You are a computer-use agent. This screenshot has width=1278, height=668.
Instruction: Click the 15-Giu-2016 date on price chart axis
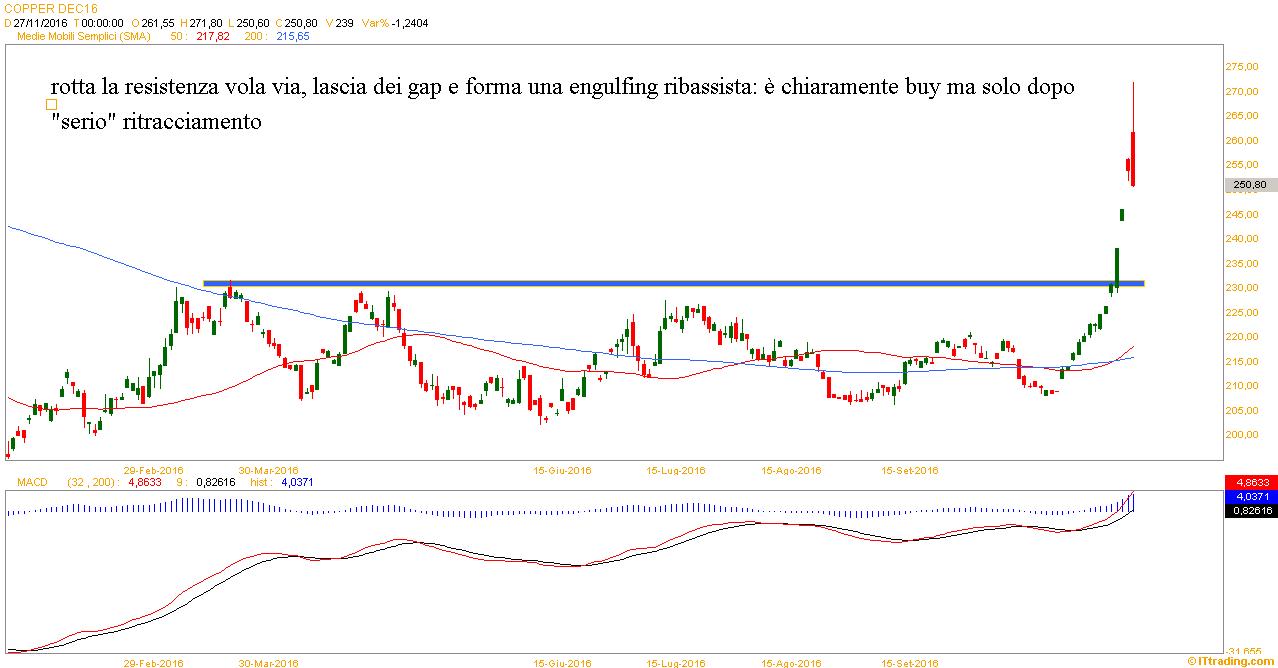(561, 469)
